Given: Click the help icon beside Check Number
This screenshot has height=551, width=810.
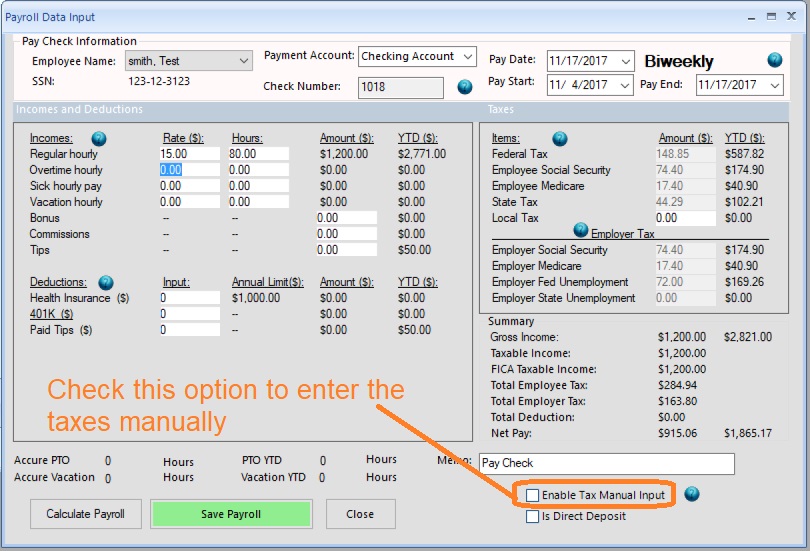Looking at the screenshot, I should pyautogui.click(x=465, y=87).
